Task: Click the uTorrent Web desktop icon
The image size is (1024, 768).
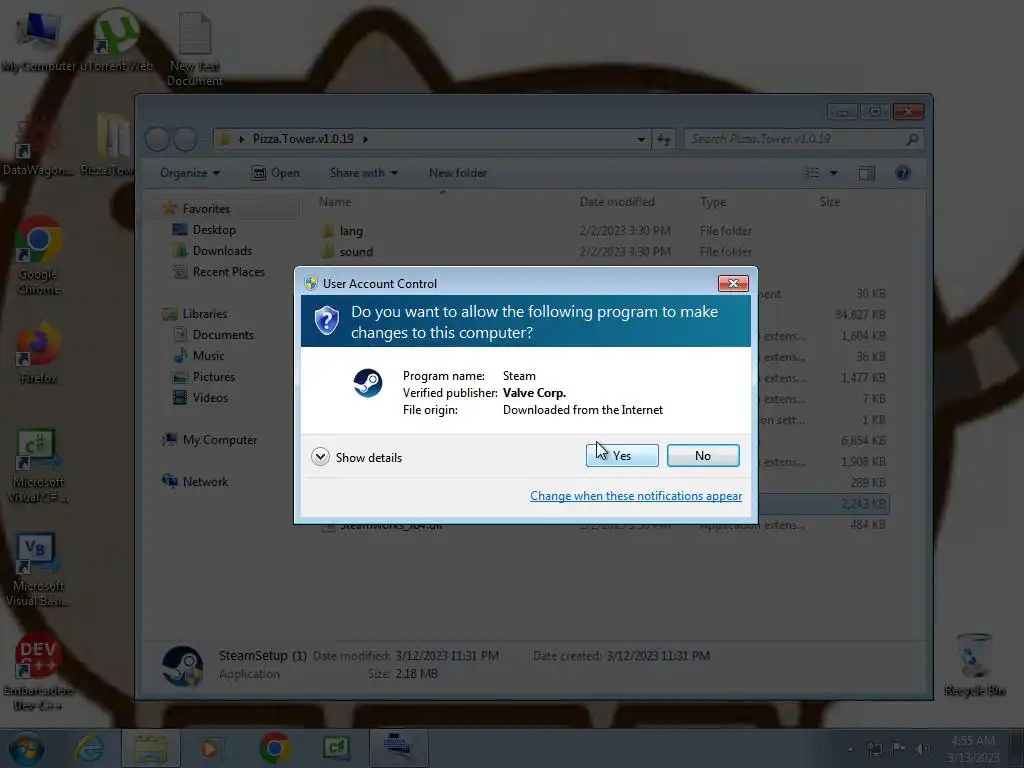Action: (116, 41)
